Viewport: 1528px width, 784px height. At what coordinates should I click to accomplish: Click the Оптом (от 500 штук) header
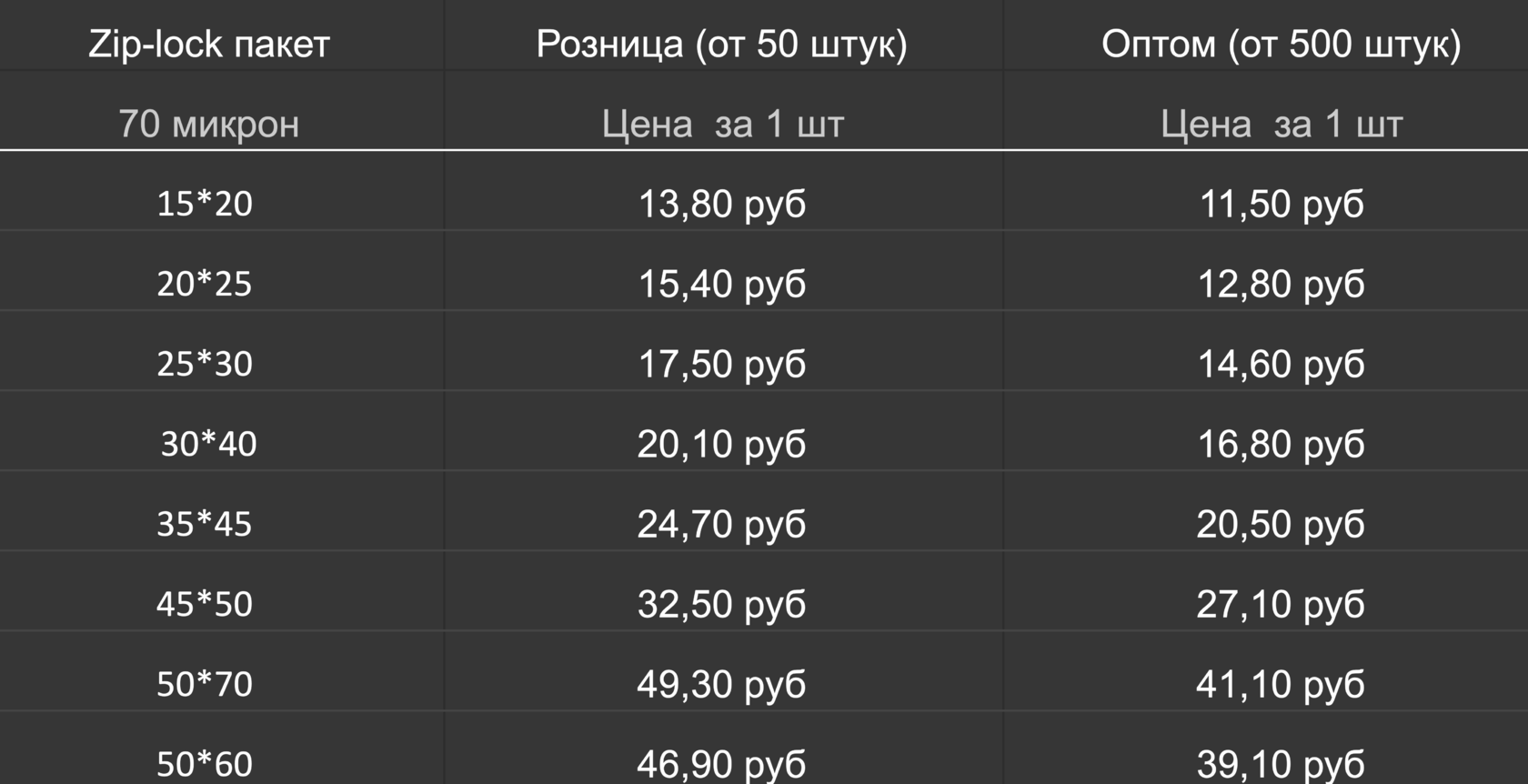coord(1281,44)
